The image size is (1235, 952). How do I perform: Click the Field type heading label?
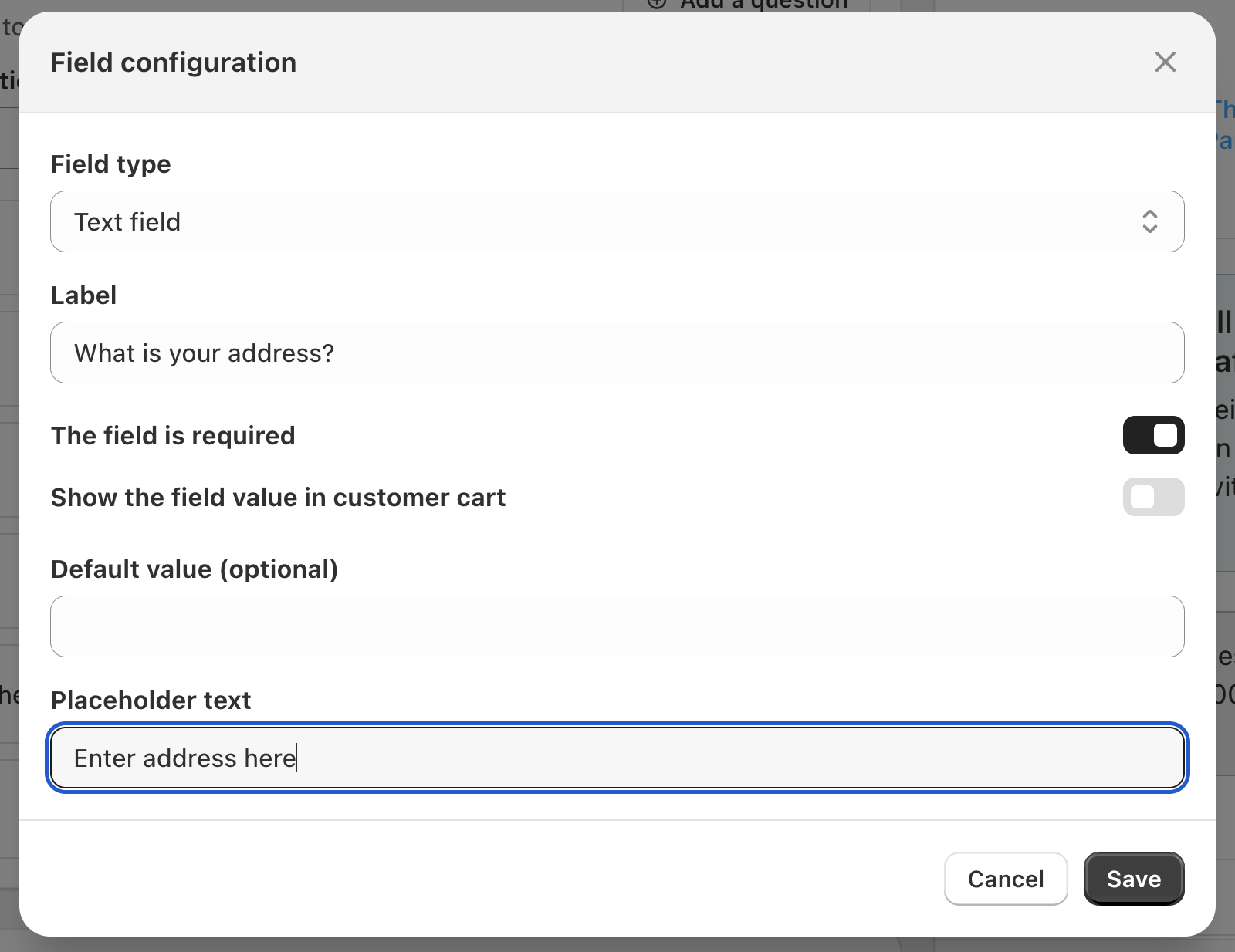tap(110, 164)
